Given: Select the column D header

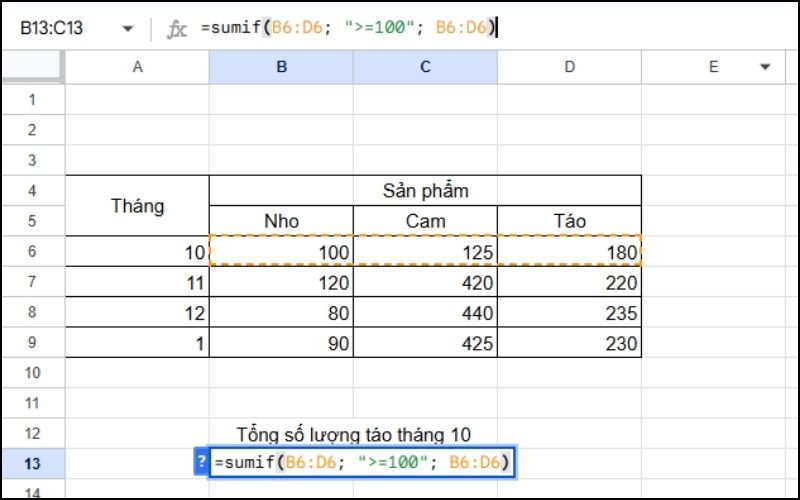Looking at the screenshot, I should click(569, 67).
